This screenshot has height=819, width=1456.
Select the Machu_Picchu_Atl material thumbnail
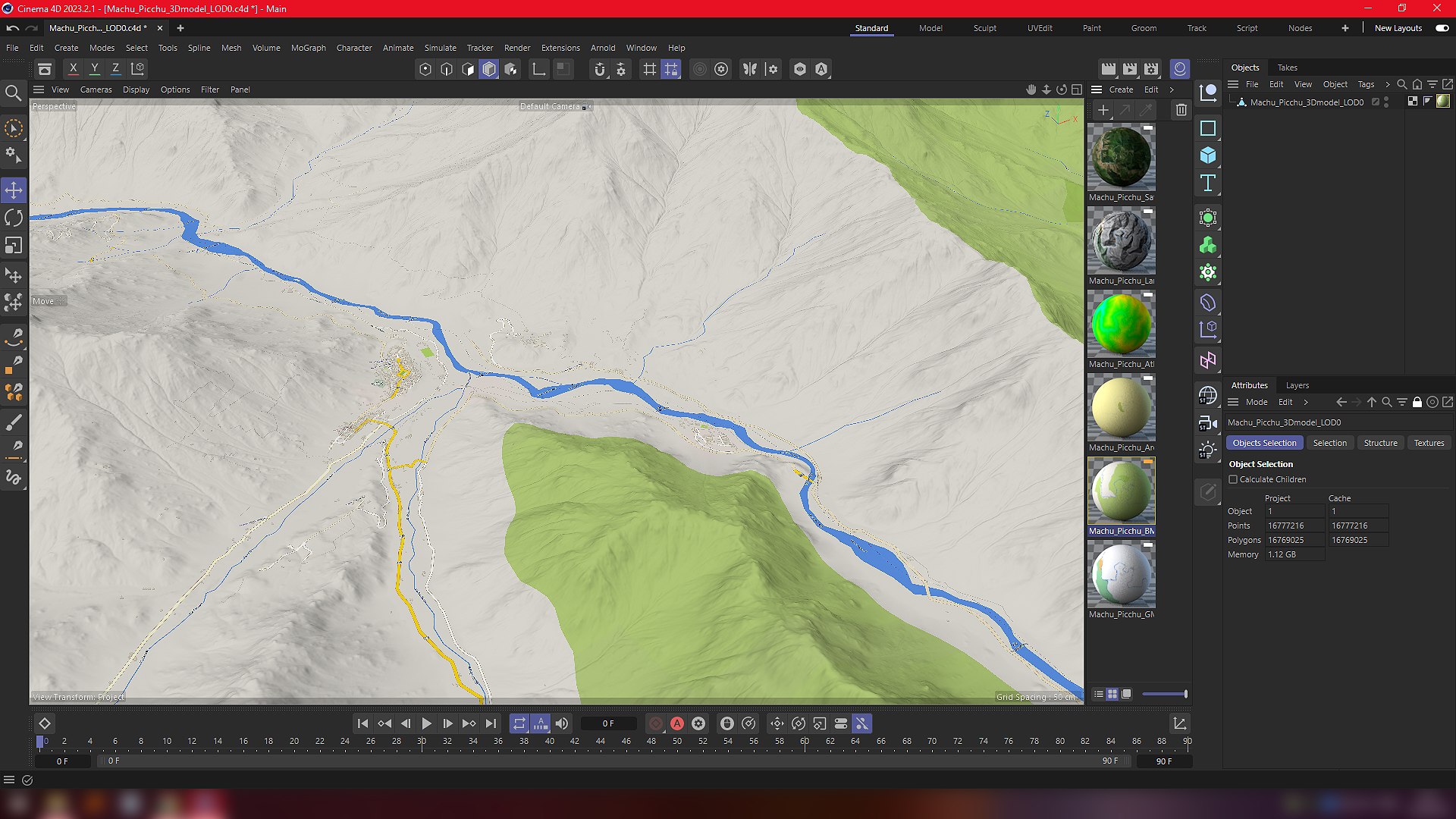click(1121, 325)
